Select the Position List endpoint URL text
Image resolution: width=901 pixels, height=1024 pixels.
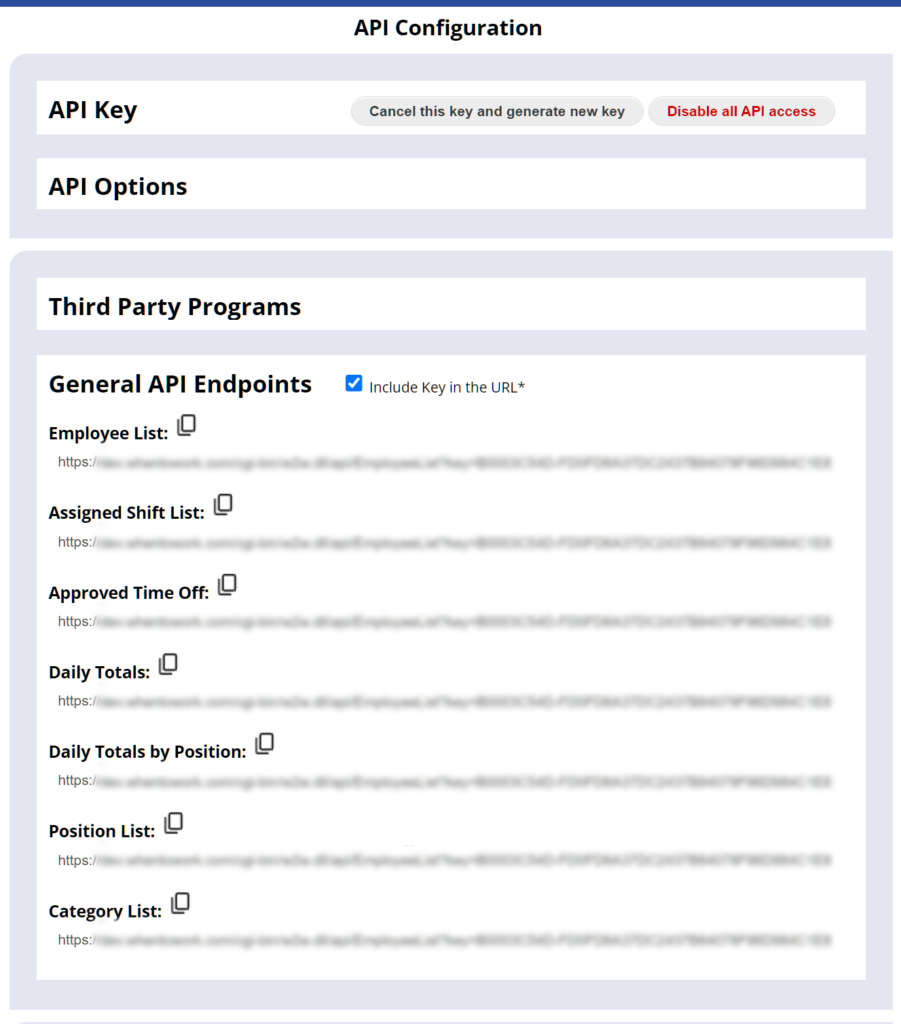click(x=440, y=860)
